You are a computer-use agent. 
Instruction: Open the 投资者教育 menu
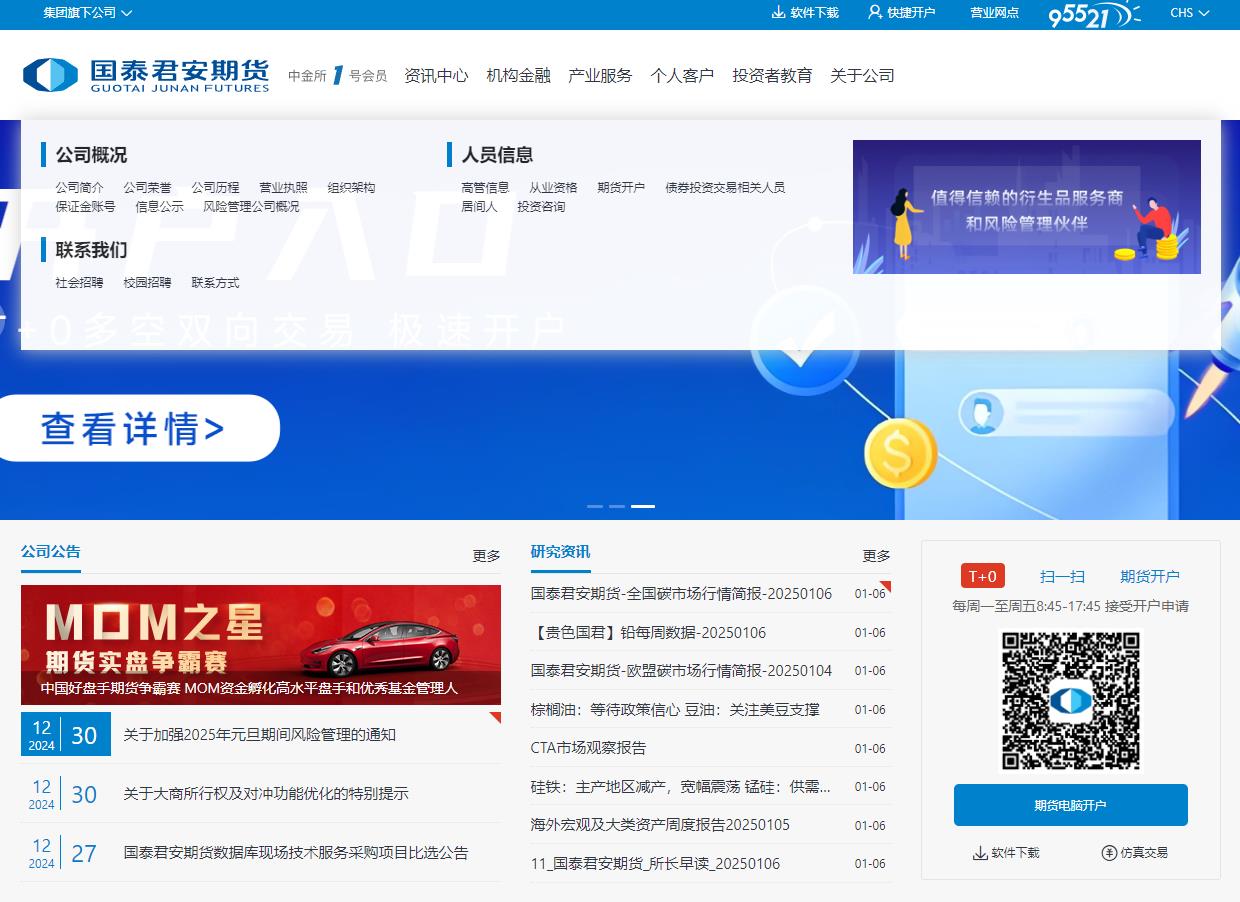(x=772, y=75)
